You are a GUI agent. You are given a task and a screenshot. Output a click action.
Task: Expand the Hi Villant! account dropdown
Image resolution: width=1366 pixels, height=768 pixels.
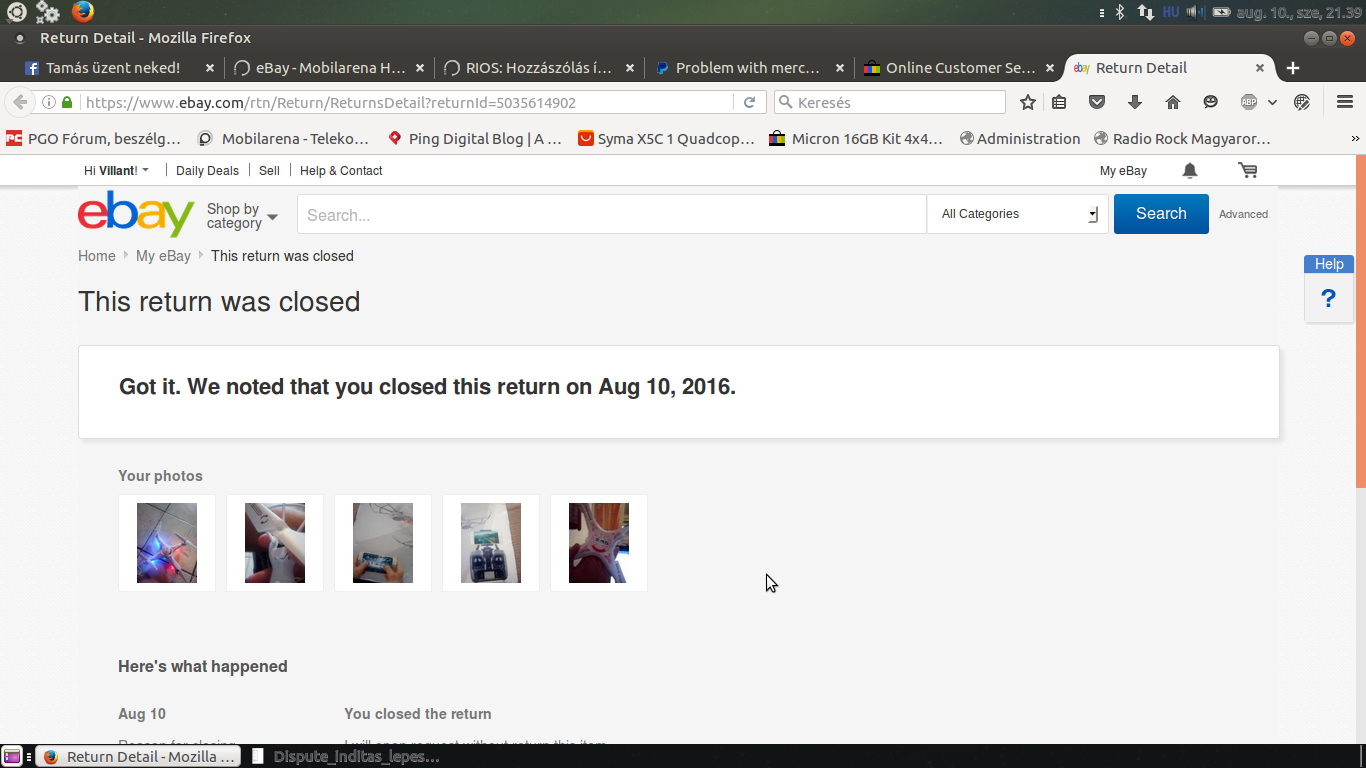click(x=116, y=171)
